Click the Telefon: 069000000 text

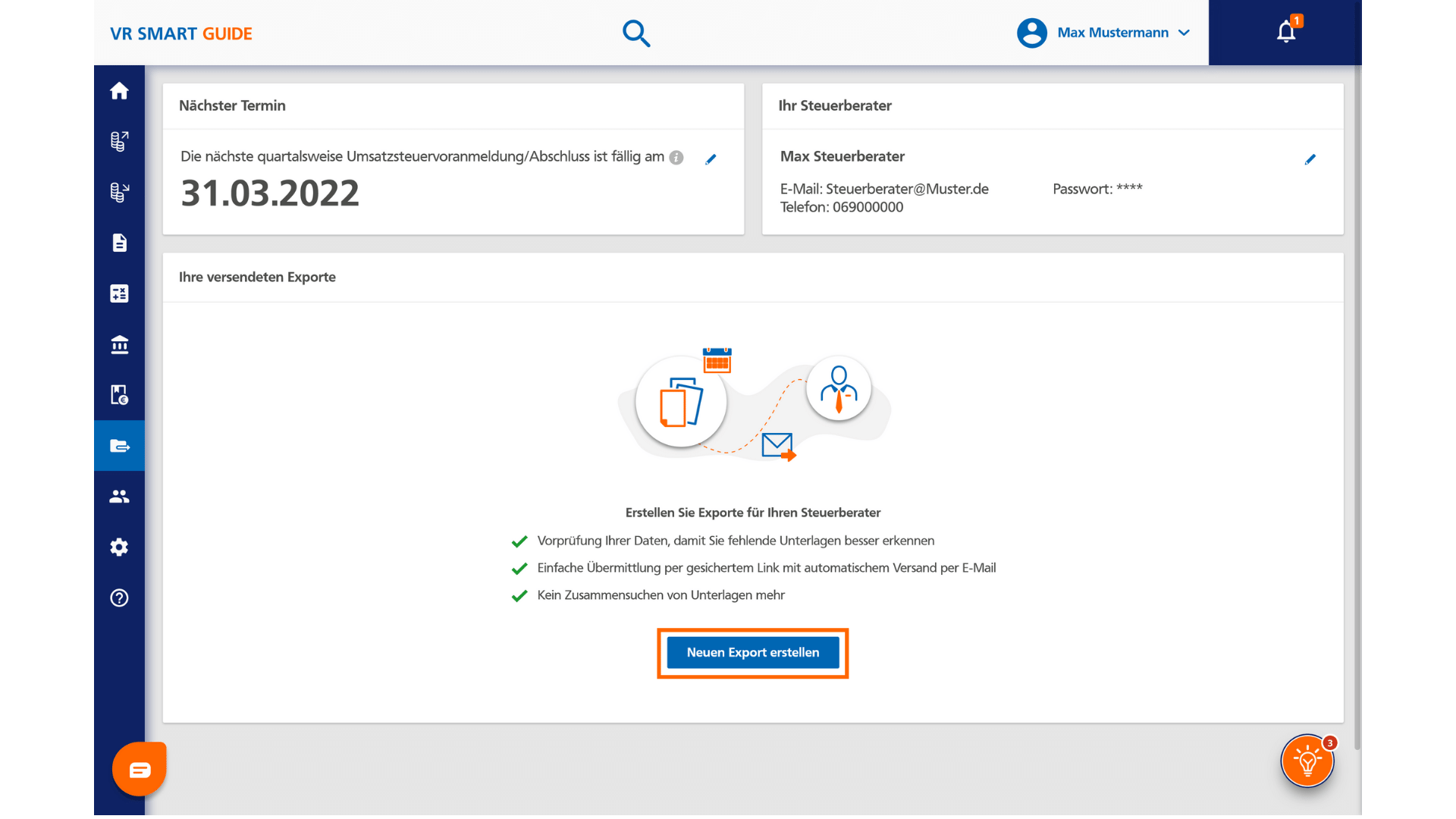coord(842,207)
